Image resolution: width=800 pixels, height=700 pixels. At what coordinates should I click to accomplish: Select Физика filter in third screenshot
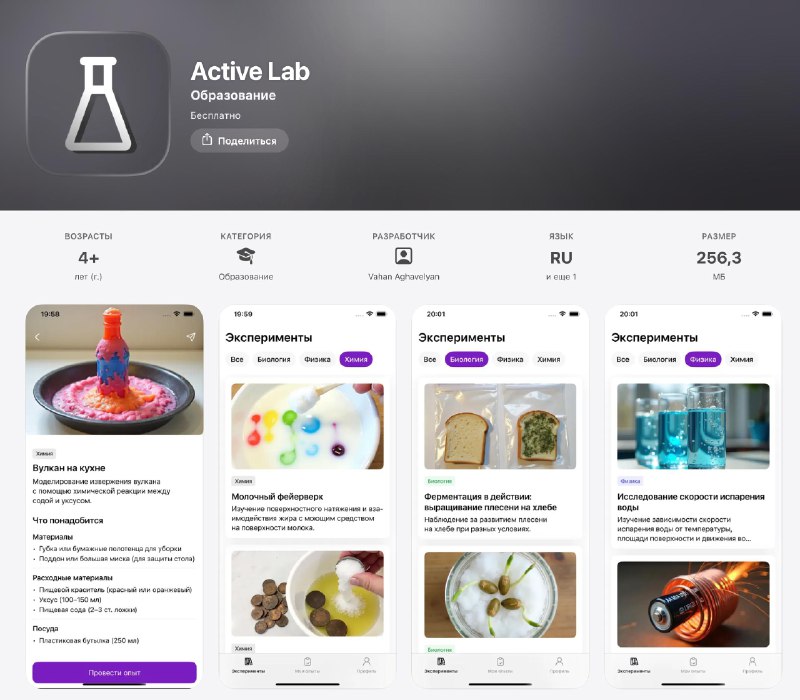(510, 359)
